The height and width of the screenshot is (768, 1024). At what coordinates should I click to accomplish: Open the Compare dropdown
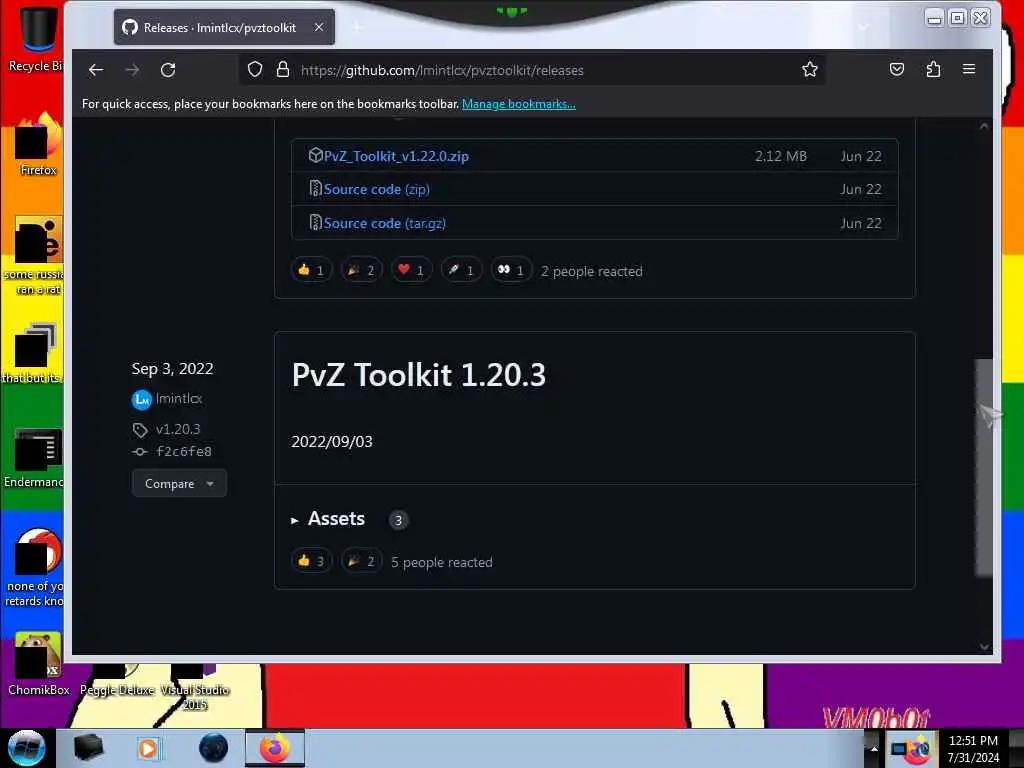[179, 483]
